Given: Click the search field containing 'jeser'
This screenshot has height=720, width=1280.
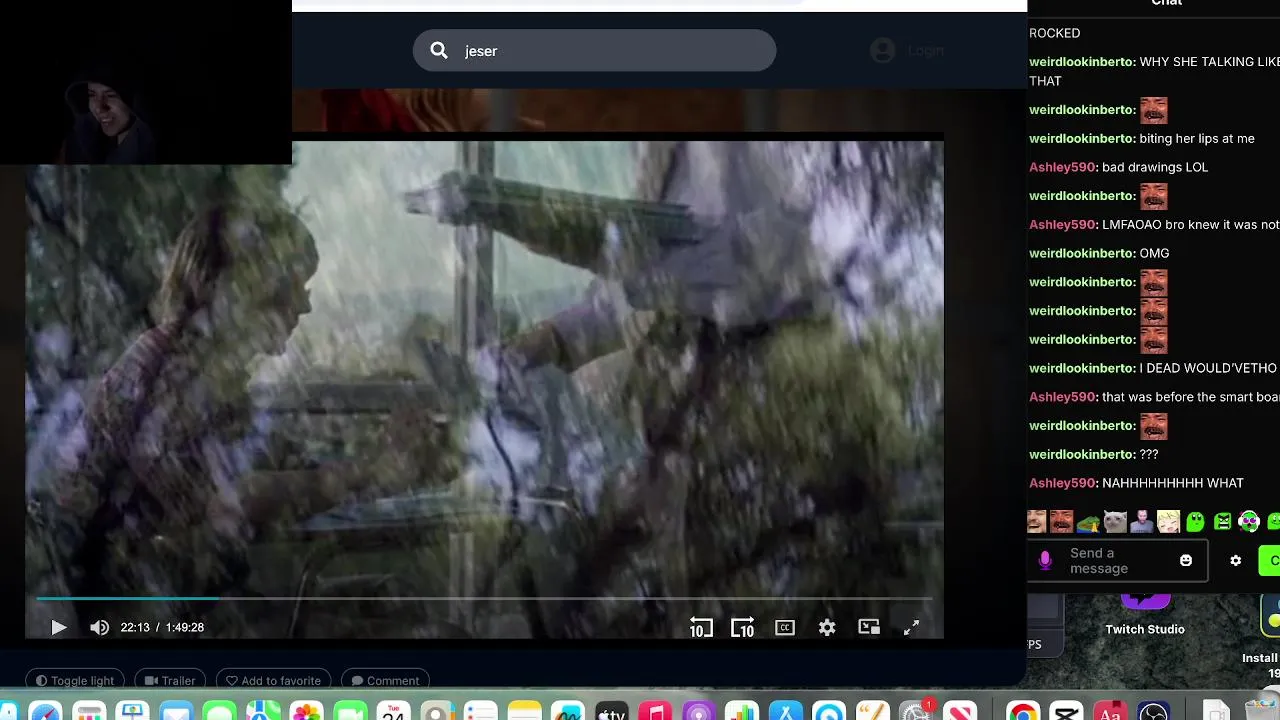Looking at the screenshot, I should (594, 50).
